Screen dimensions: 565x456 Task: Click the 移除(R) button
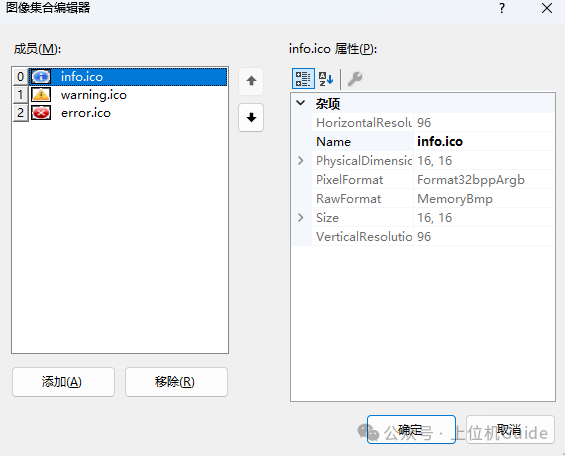point(177,382)
